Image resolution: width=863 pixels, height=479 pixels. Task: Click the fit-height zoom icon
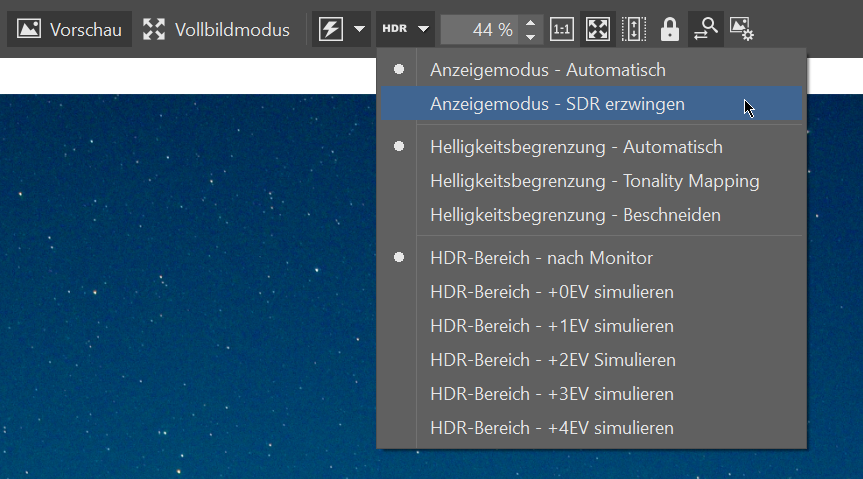633,30
